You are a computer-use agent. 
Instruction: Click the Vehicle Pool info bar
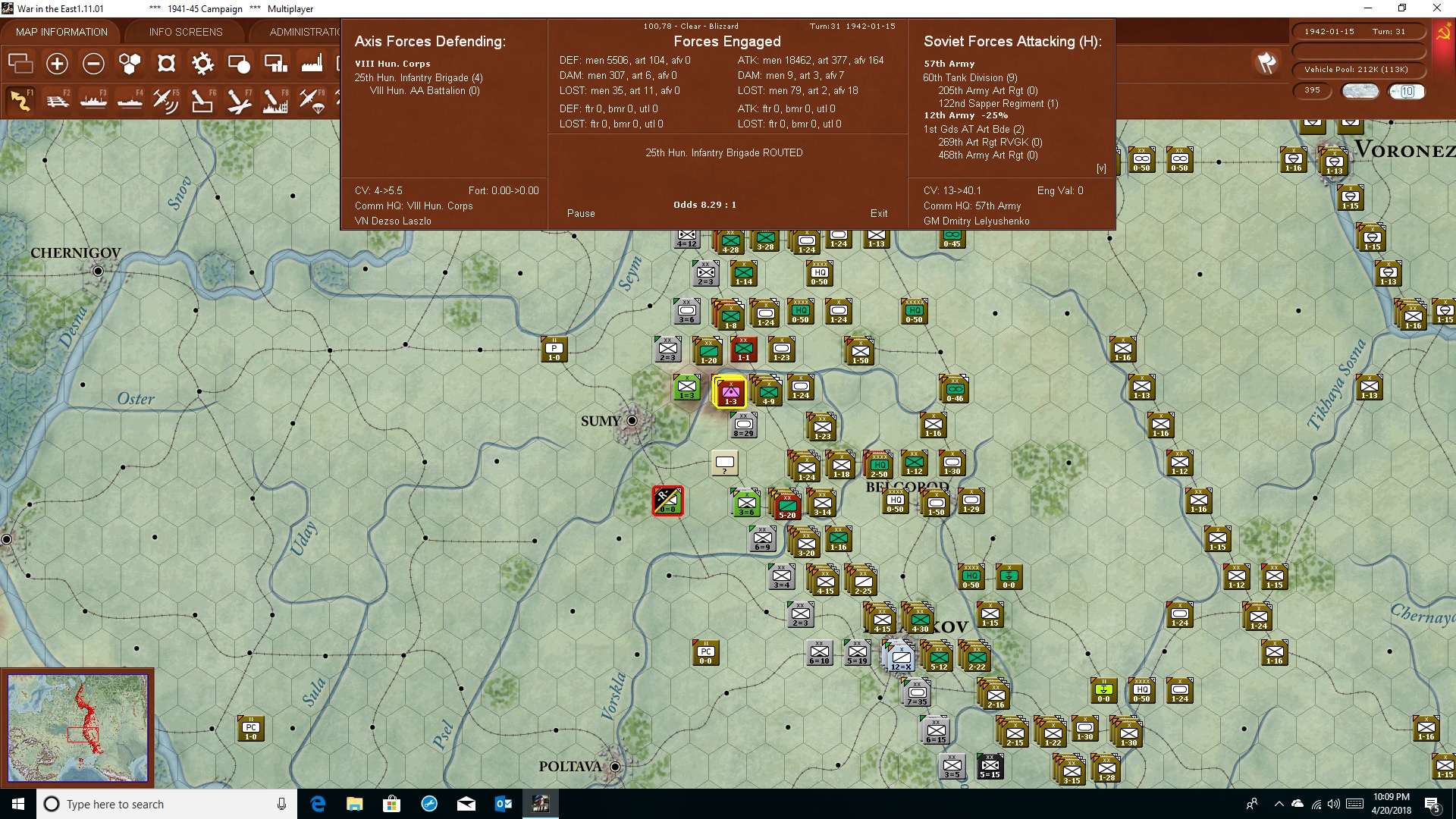tap(1357, 70)
